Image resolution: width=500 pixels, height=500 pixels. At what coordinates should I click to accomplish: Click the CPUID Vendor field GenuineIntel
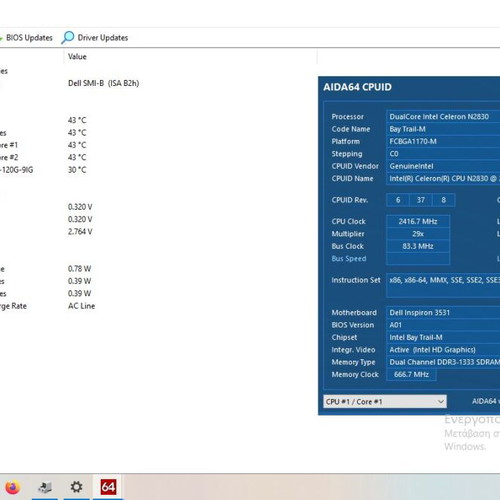tap(443, 166)
